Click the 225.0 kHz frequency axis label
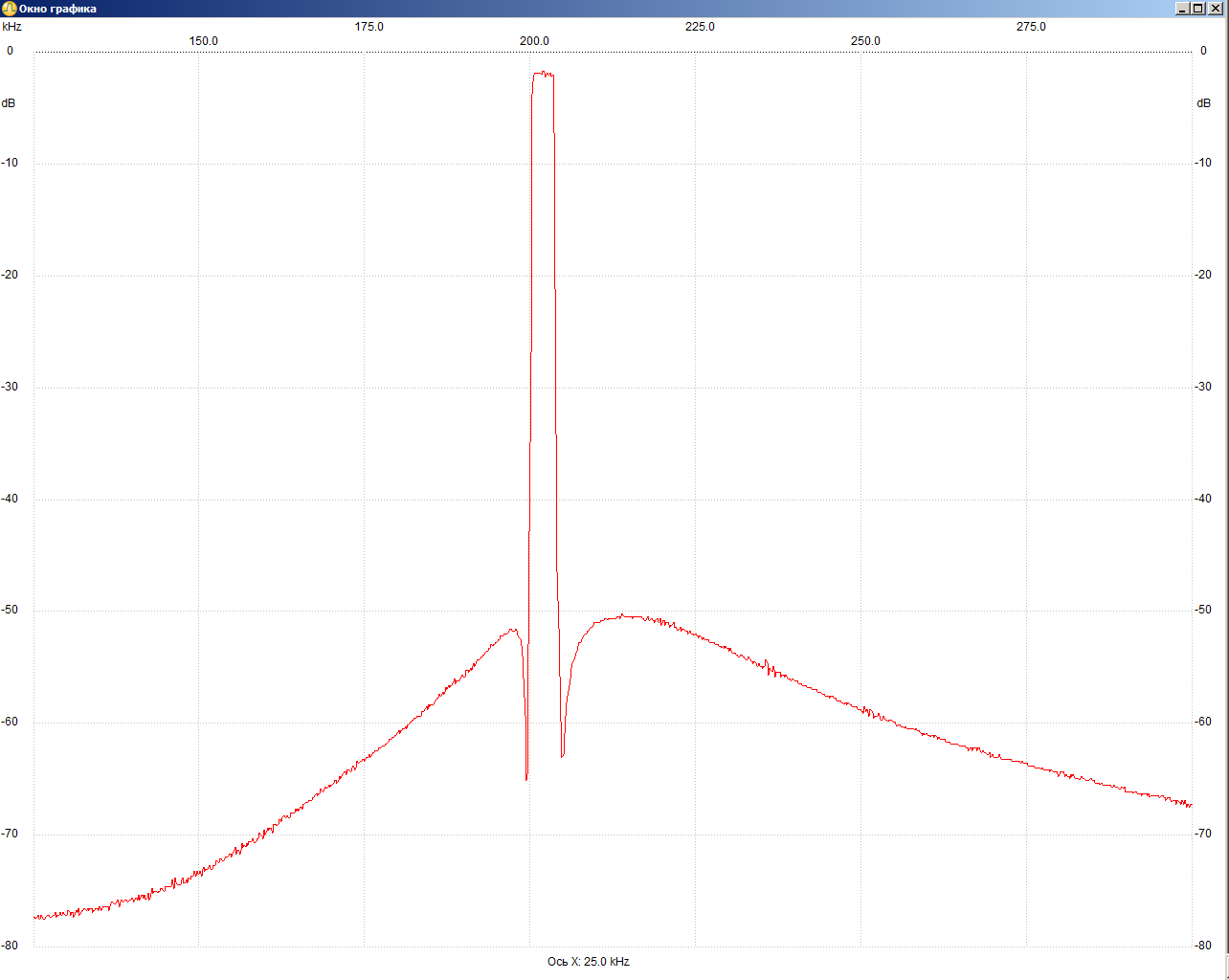 click(x=700, y=27)
